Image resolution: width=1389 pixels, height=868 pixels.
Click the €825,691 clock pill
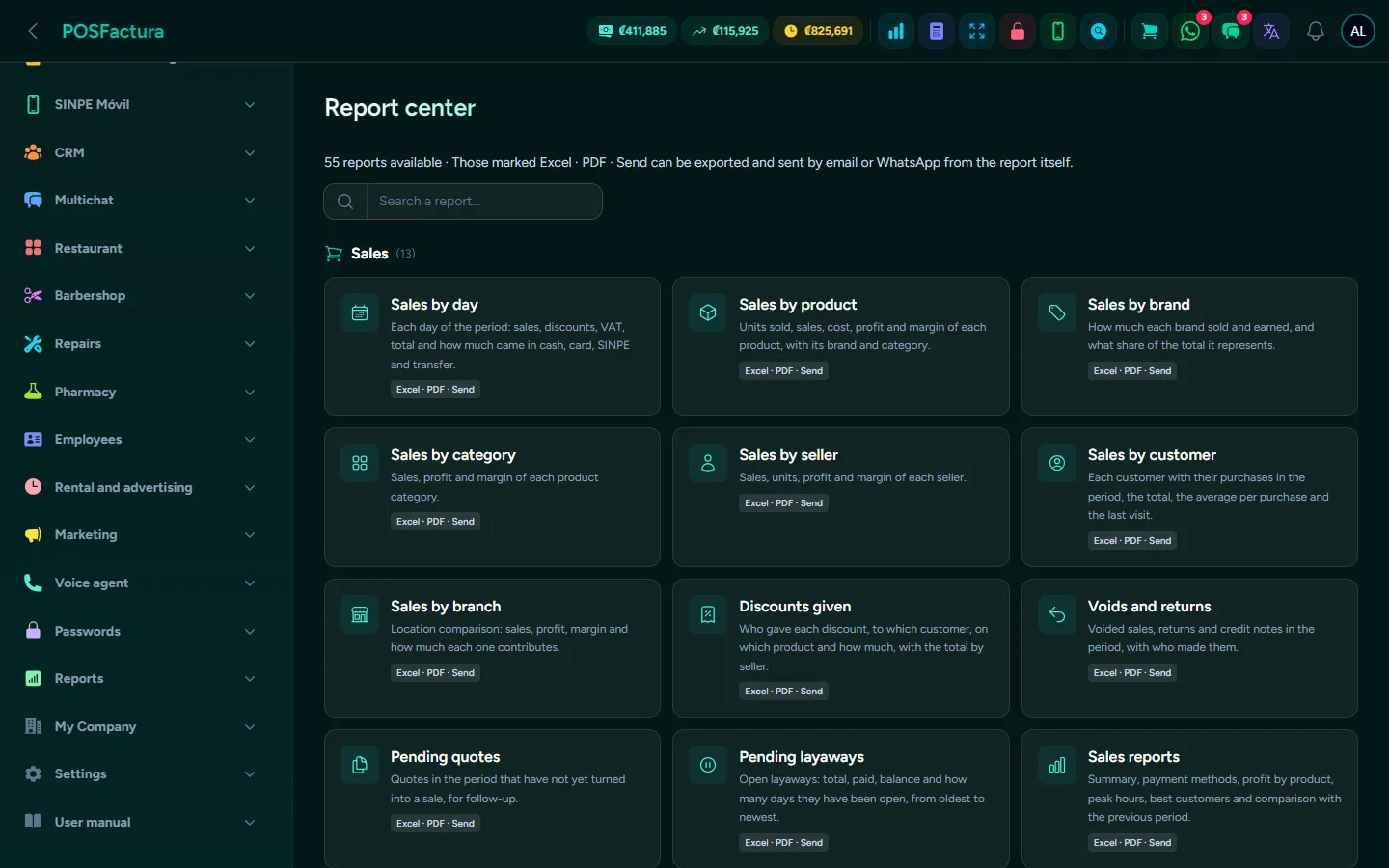pos(818,31)
